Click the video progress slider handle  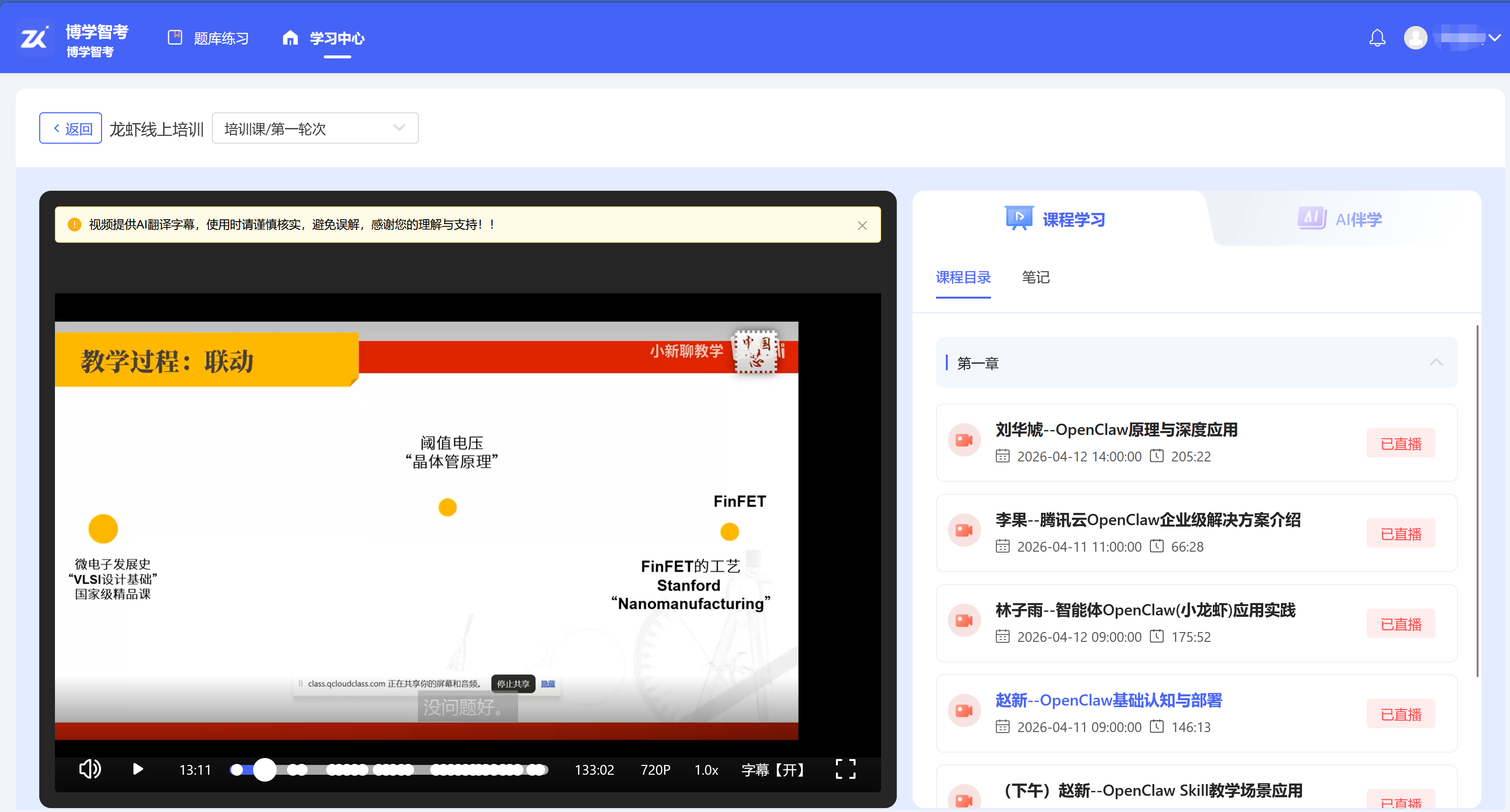pos(265,769)
